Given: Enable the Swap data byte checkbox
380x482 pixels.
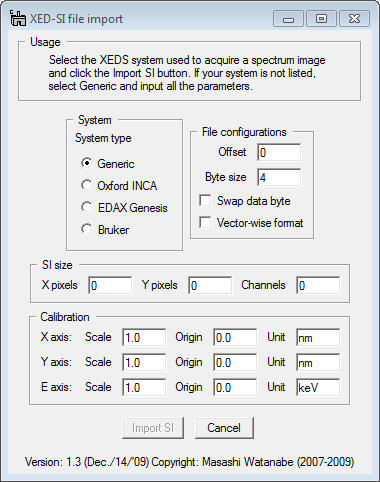Looking at the screenshot, I should click(205, 200).
